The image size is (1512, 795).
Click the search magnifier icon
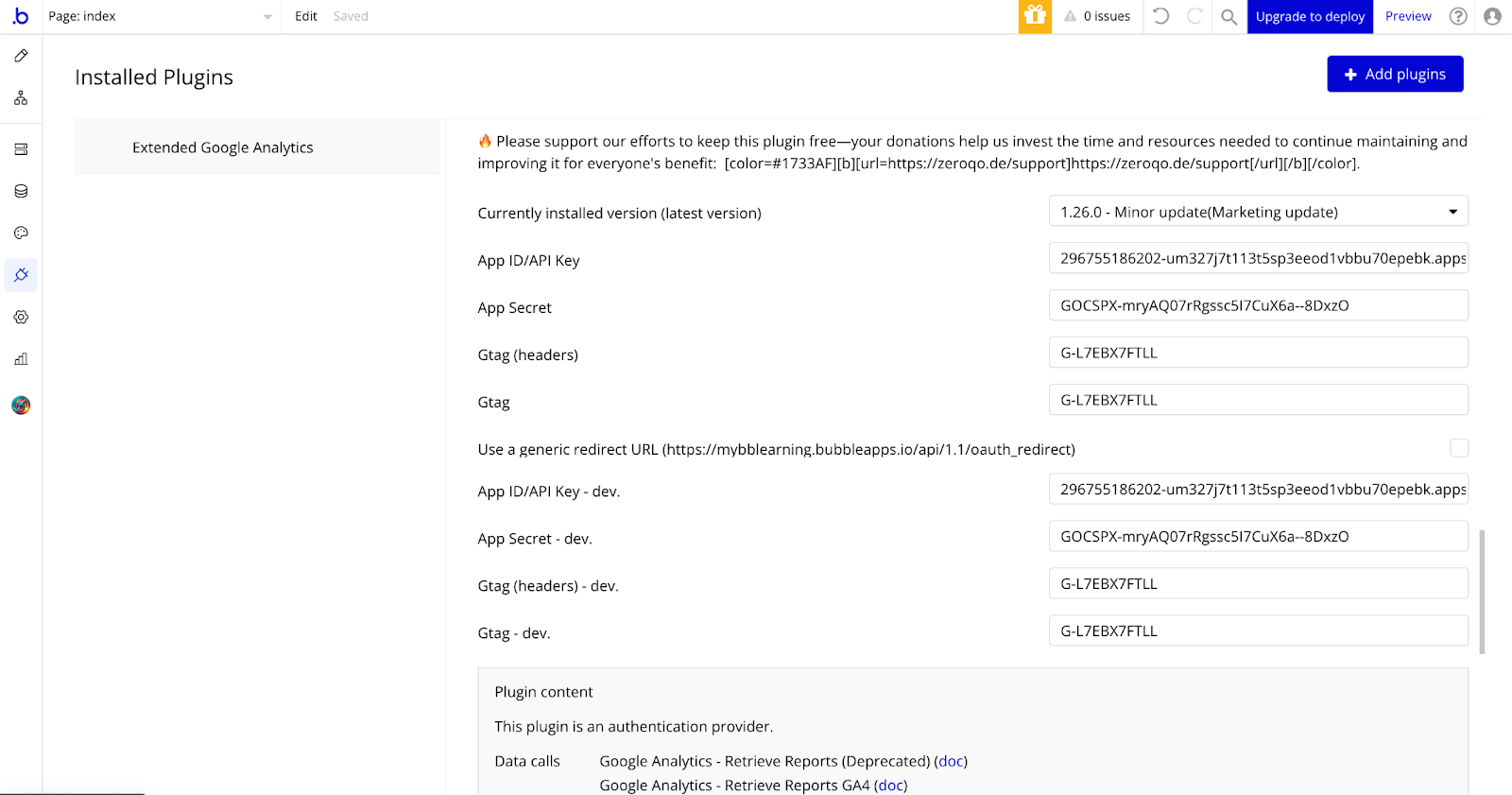(1228, 16)
